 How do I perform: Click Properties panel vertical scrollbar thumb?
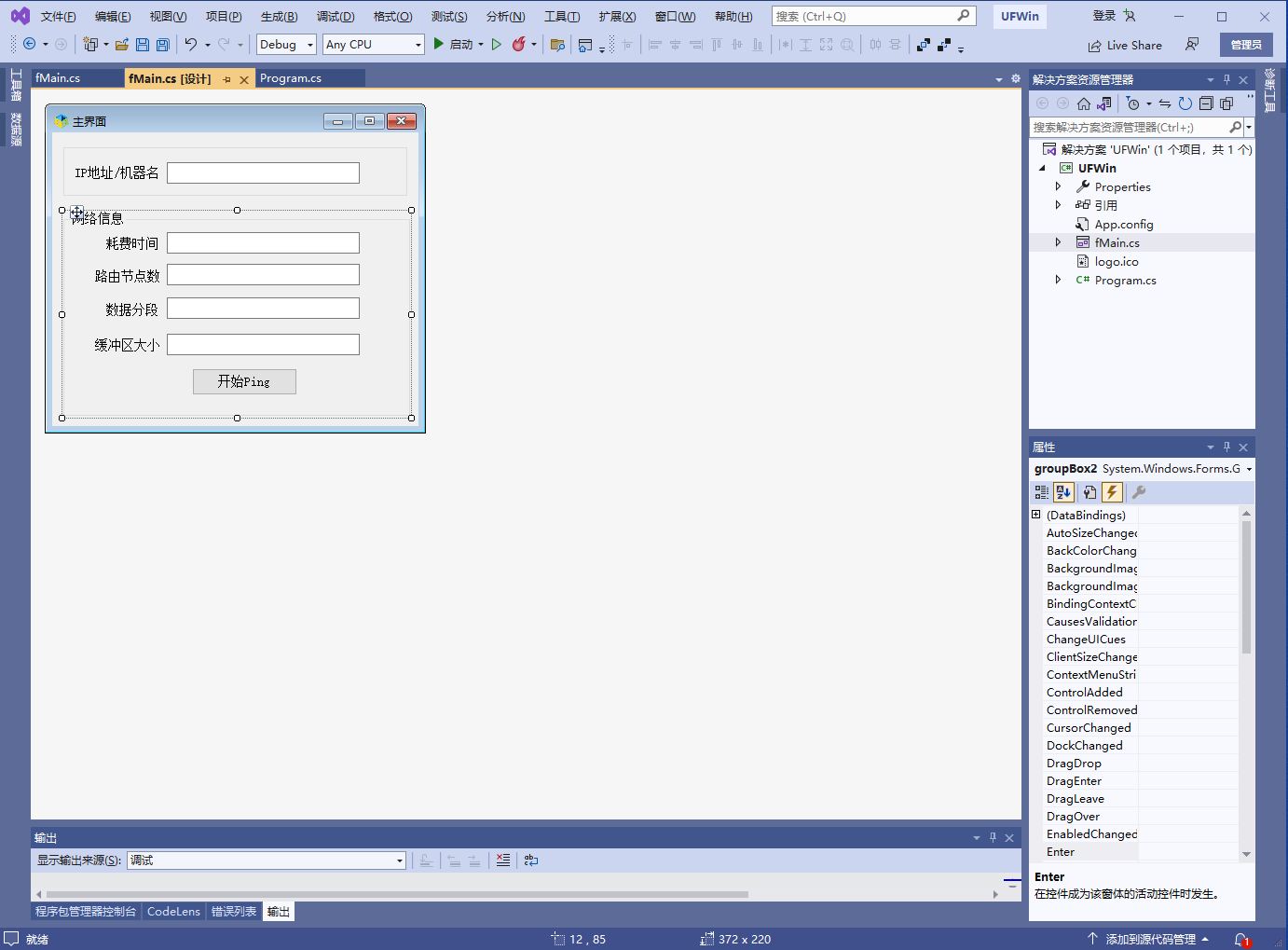click(x=1246, y=587)
